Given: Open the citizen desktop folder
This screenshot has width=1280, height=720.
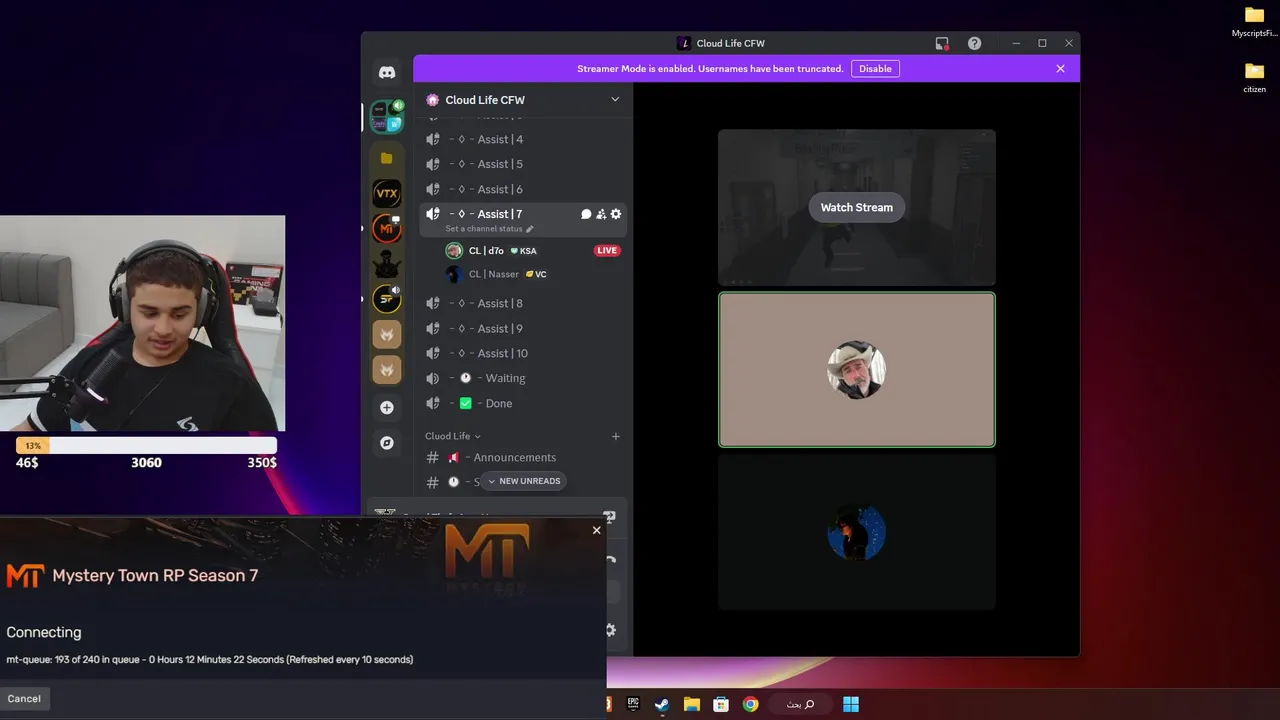Looking at the screenshot, I should [x=1254, y=77].
